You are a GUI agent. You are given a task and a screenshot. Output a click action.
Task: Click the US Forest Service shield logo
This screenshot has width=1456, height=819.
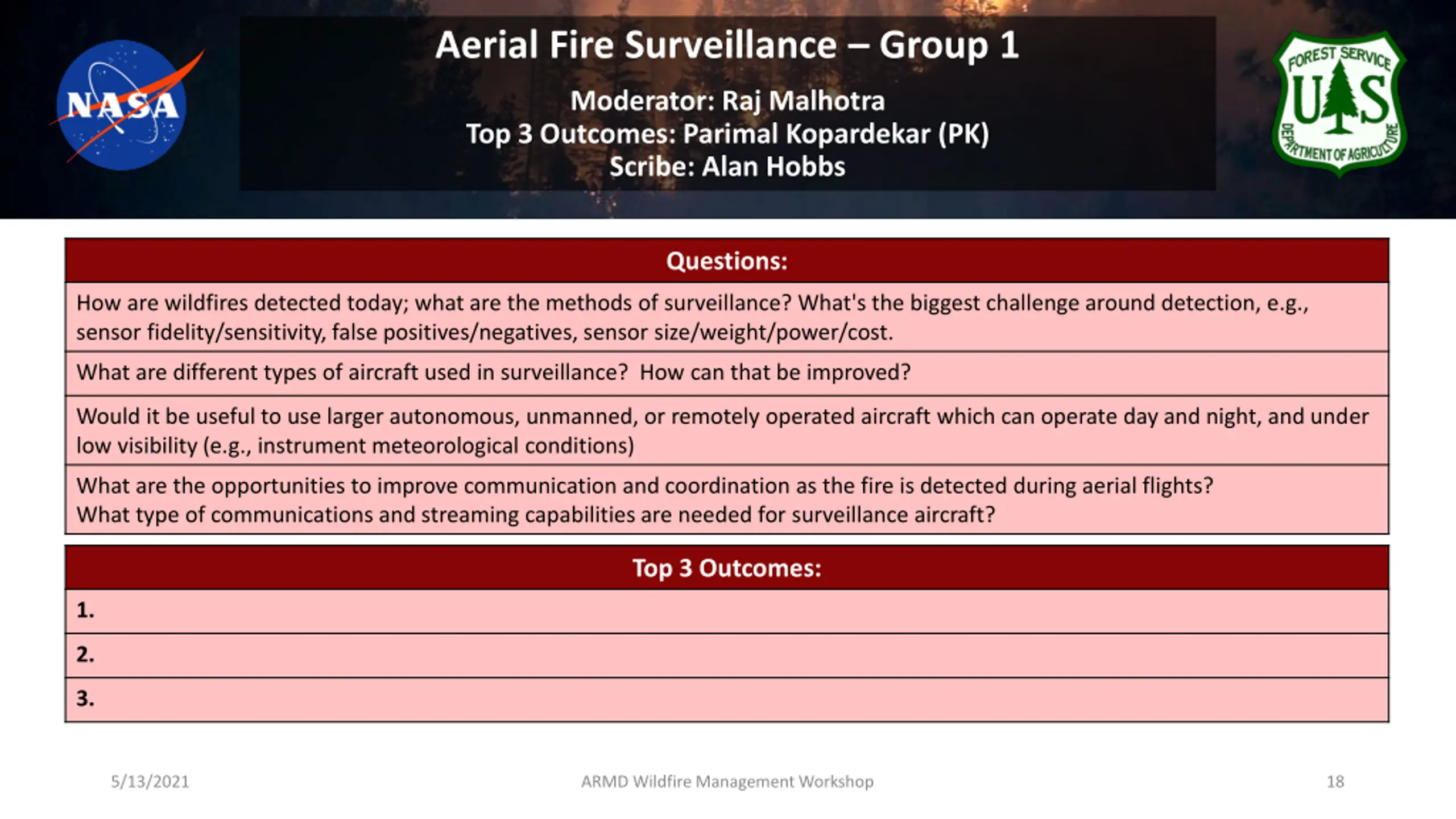coord(1339,103)
